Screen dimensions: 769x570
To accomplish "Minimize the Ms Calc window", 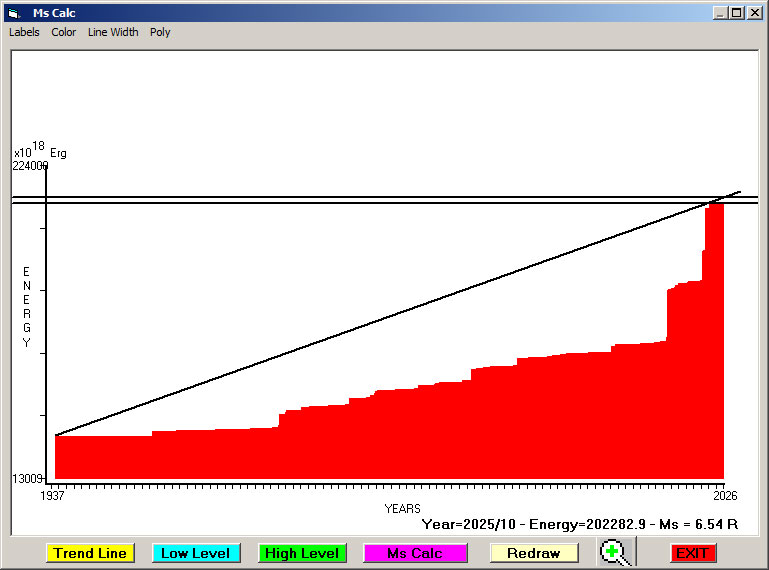I will 720,13.
